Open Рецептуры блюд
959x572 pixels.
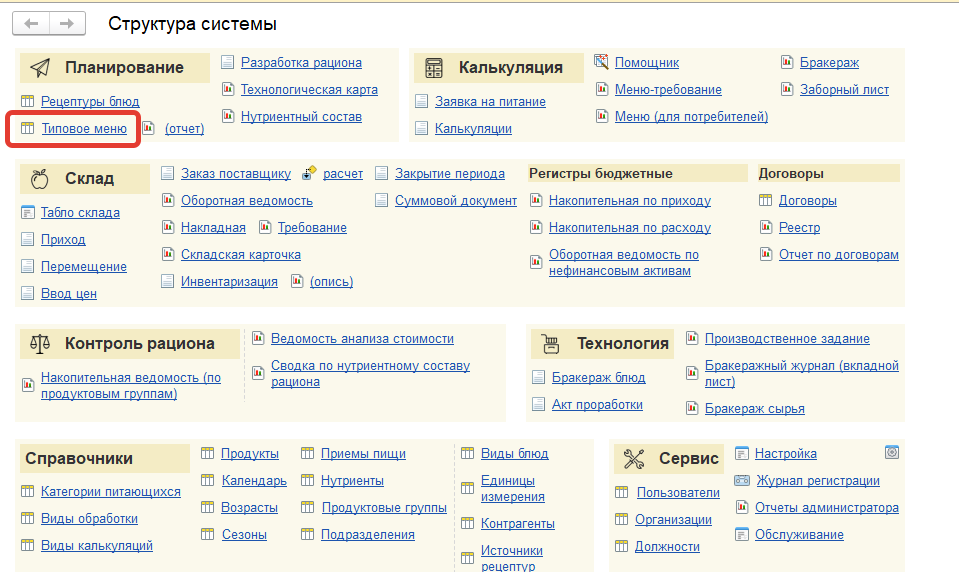point(90,101)
